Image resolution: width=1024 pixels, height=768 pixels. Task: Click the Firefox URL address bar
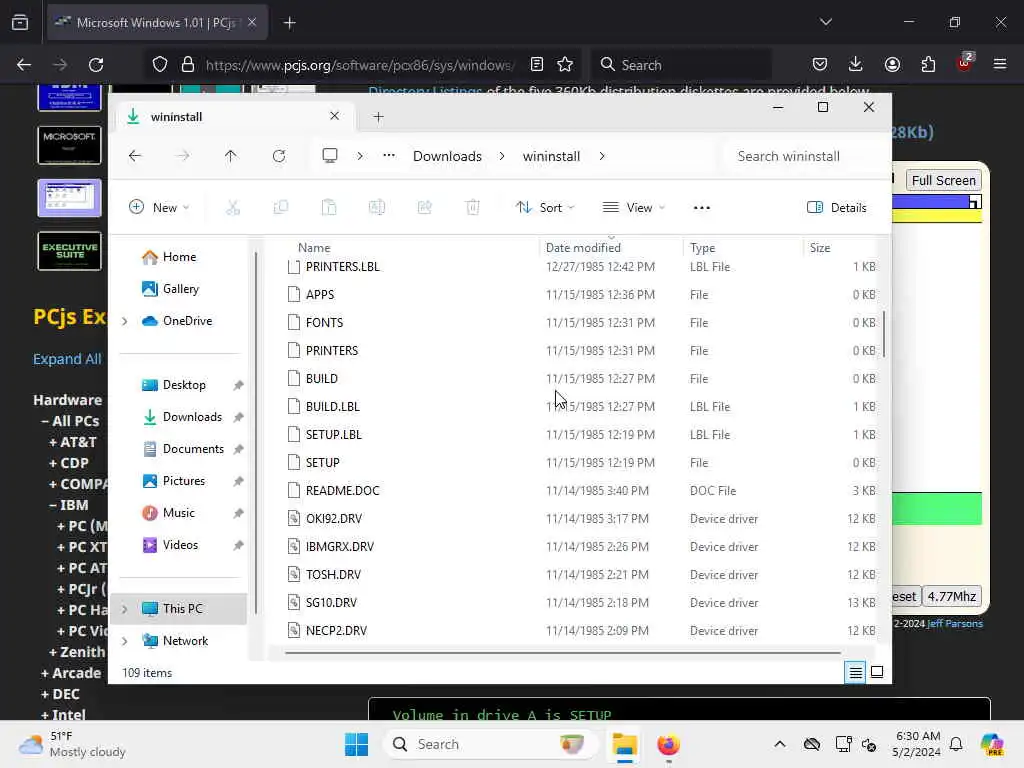[x=359, y=65]
